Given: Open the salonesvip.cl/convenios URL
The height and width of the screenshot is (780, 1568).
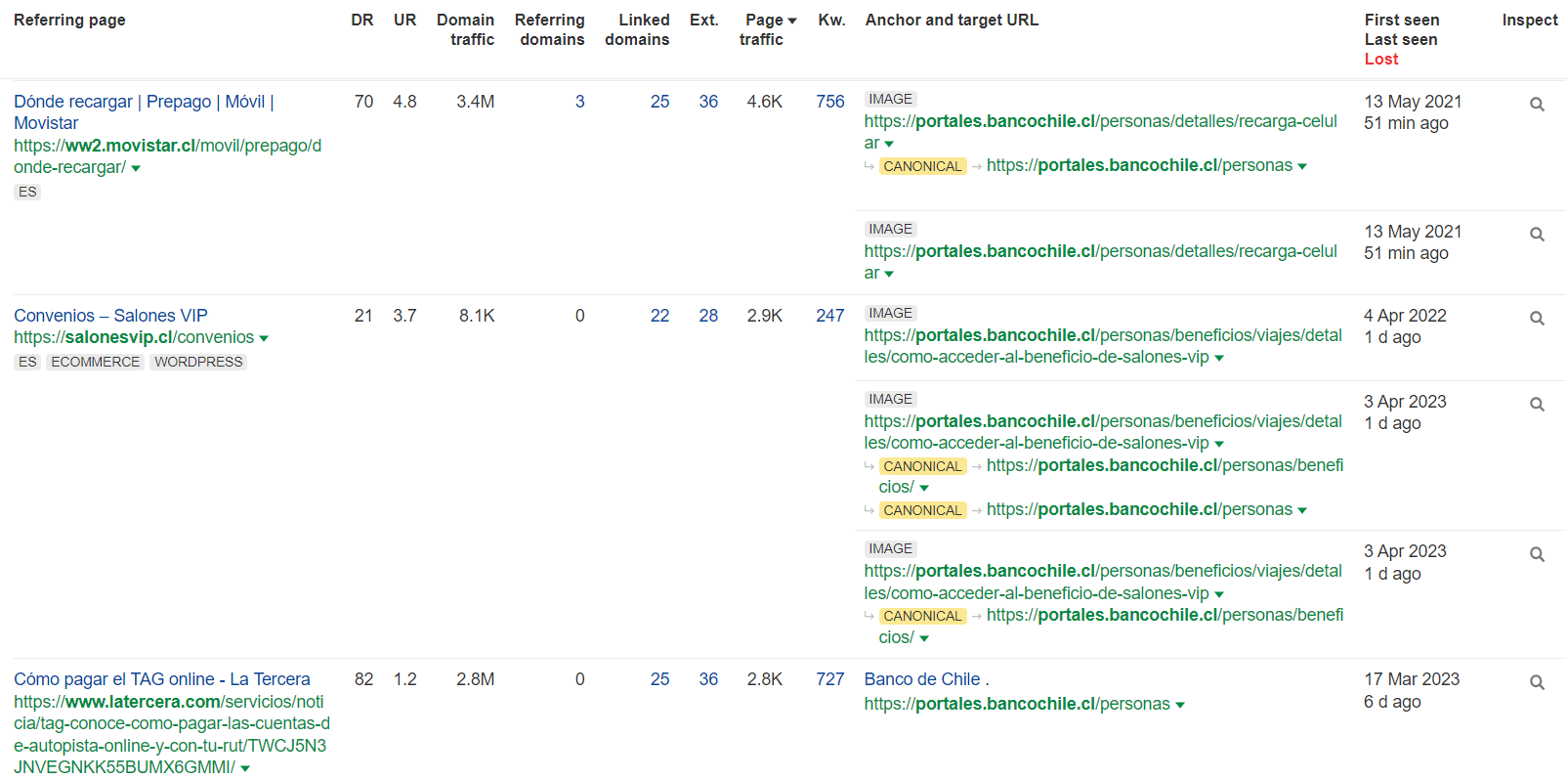Looking at the screenshot, I should pos(134,337).
